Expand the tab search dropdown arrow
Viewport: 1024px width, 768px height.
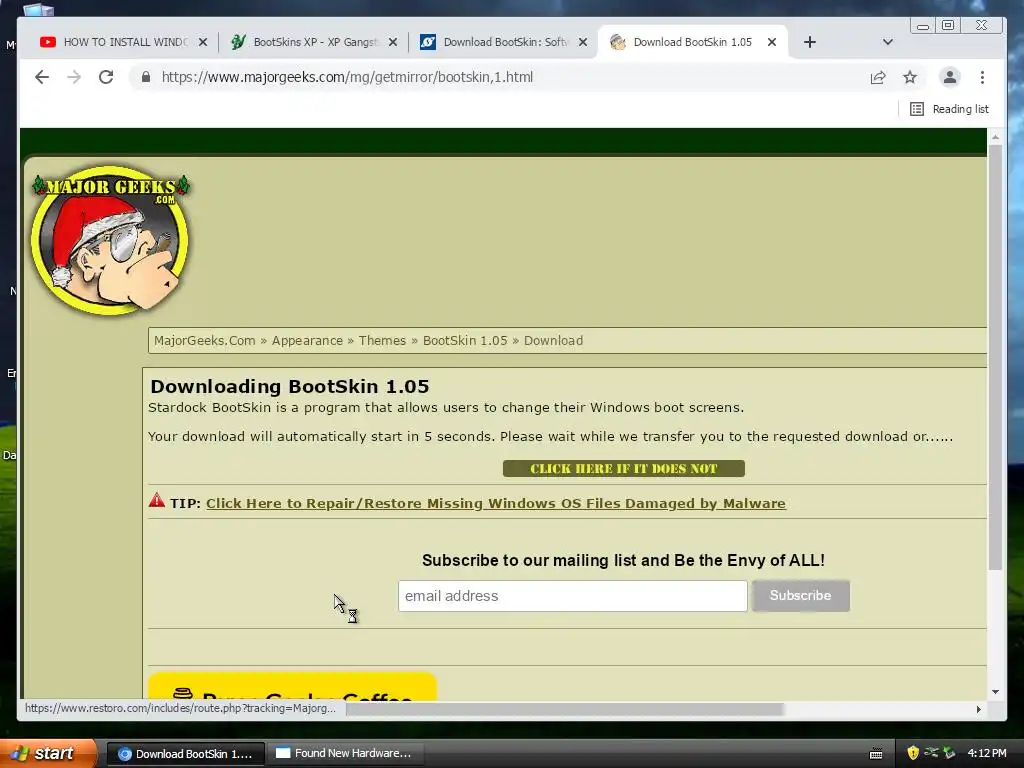coord(888,42)
